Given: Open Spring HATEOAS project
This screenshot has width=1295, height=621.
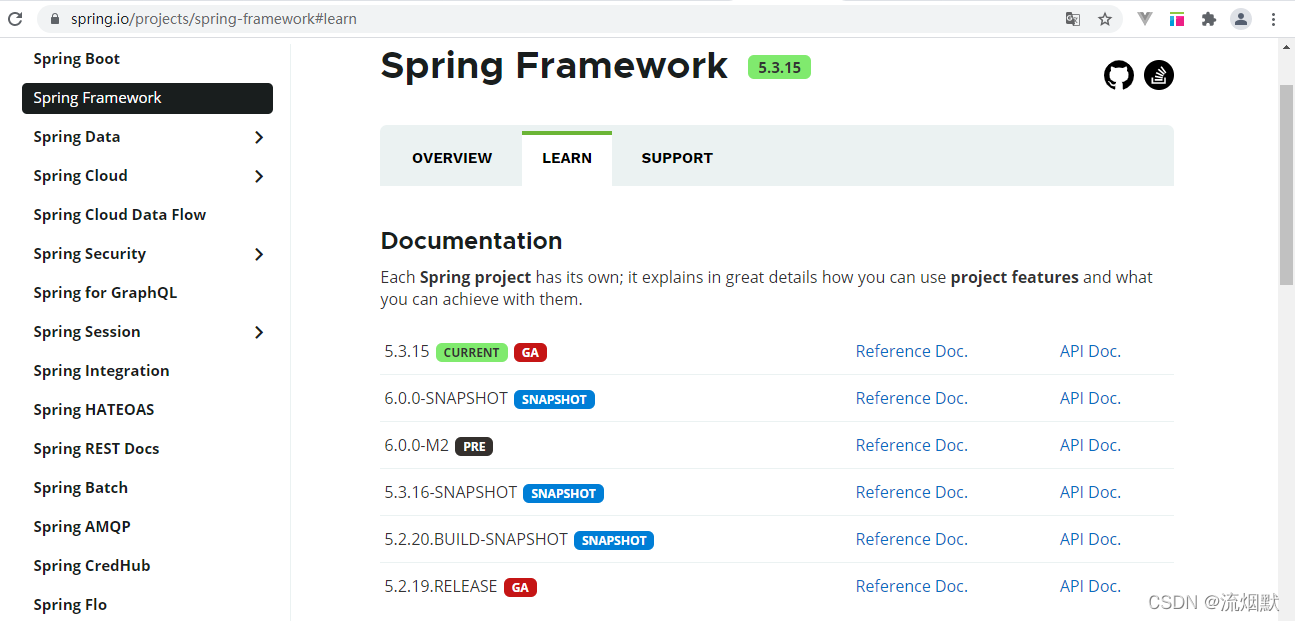Looking at the screenshot, I should (93, 410).
